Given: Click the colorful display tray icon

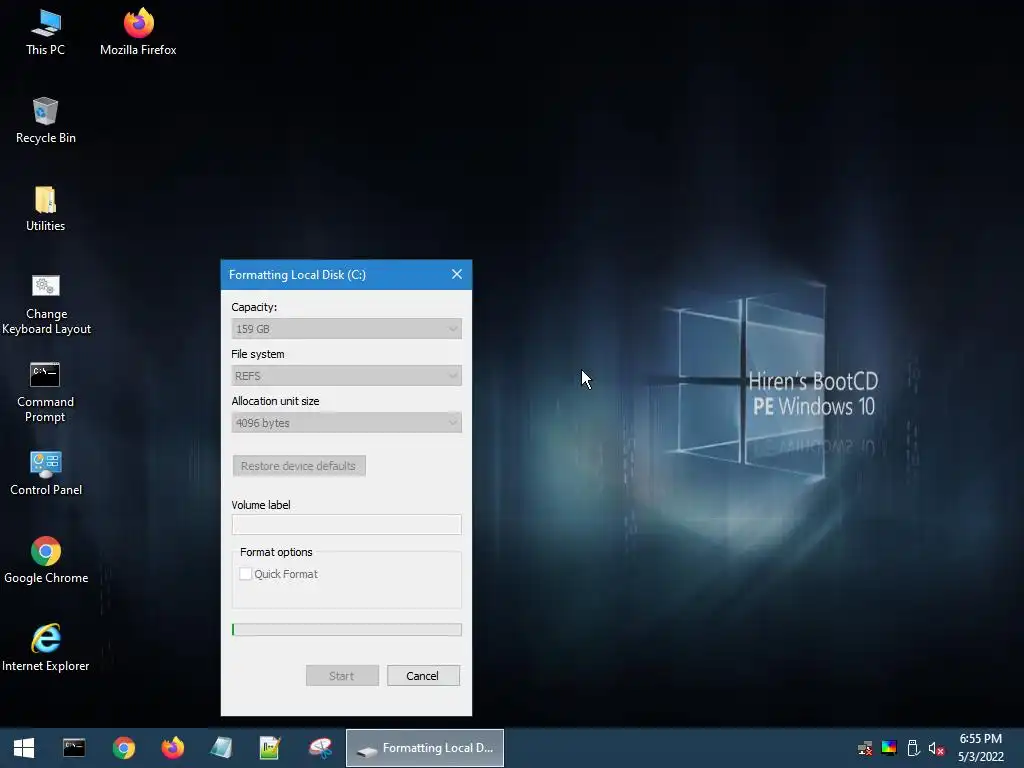Looking at the screenshot, I should [889, 748].
